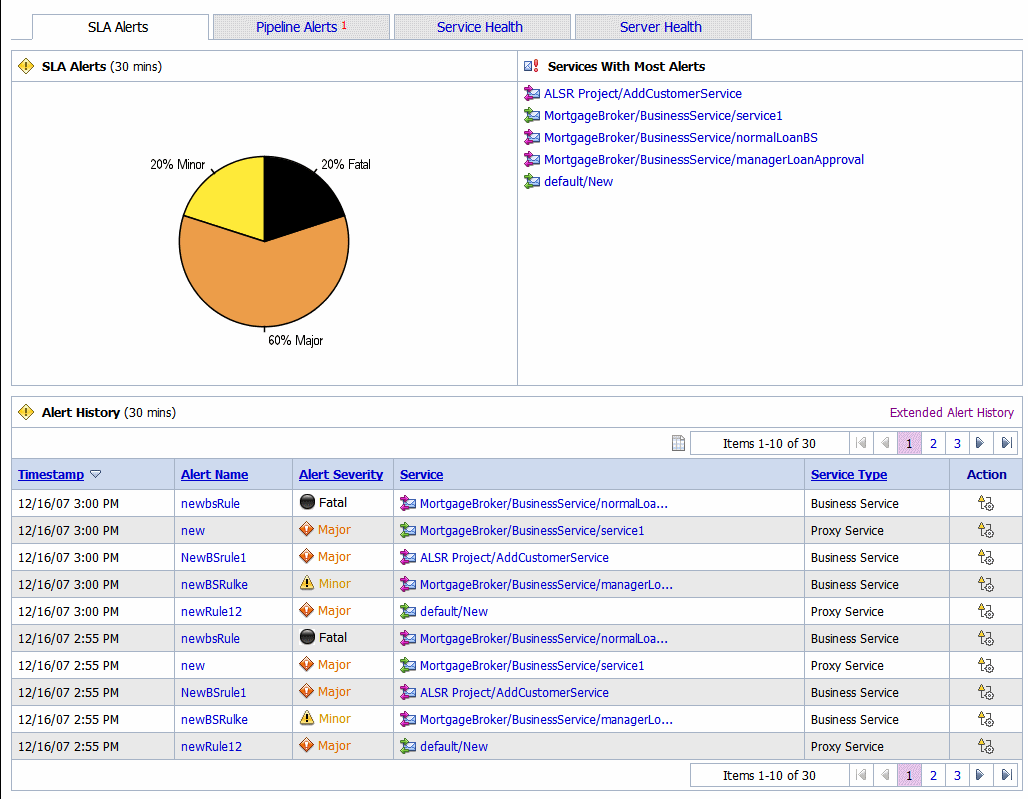The image size is (1028, 799).
Task: Open the Server Health tab
Action: click(661, 27)
